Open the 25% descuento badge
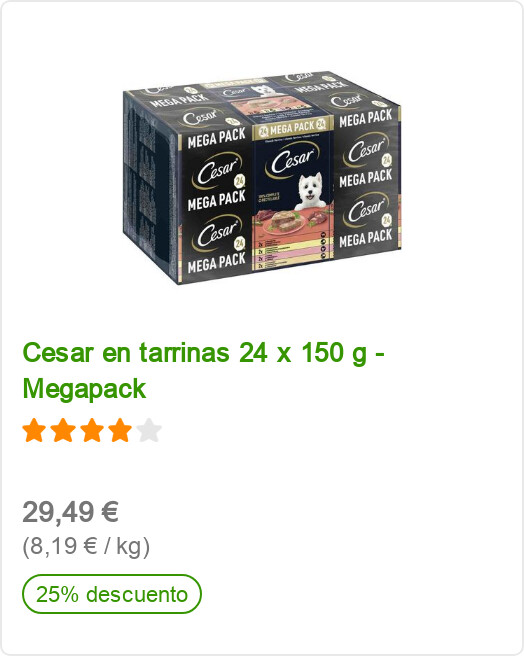Image resolution: width=524 pixels, height=656 pixels. click(112, 594)
